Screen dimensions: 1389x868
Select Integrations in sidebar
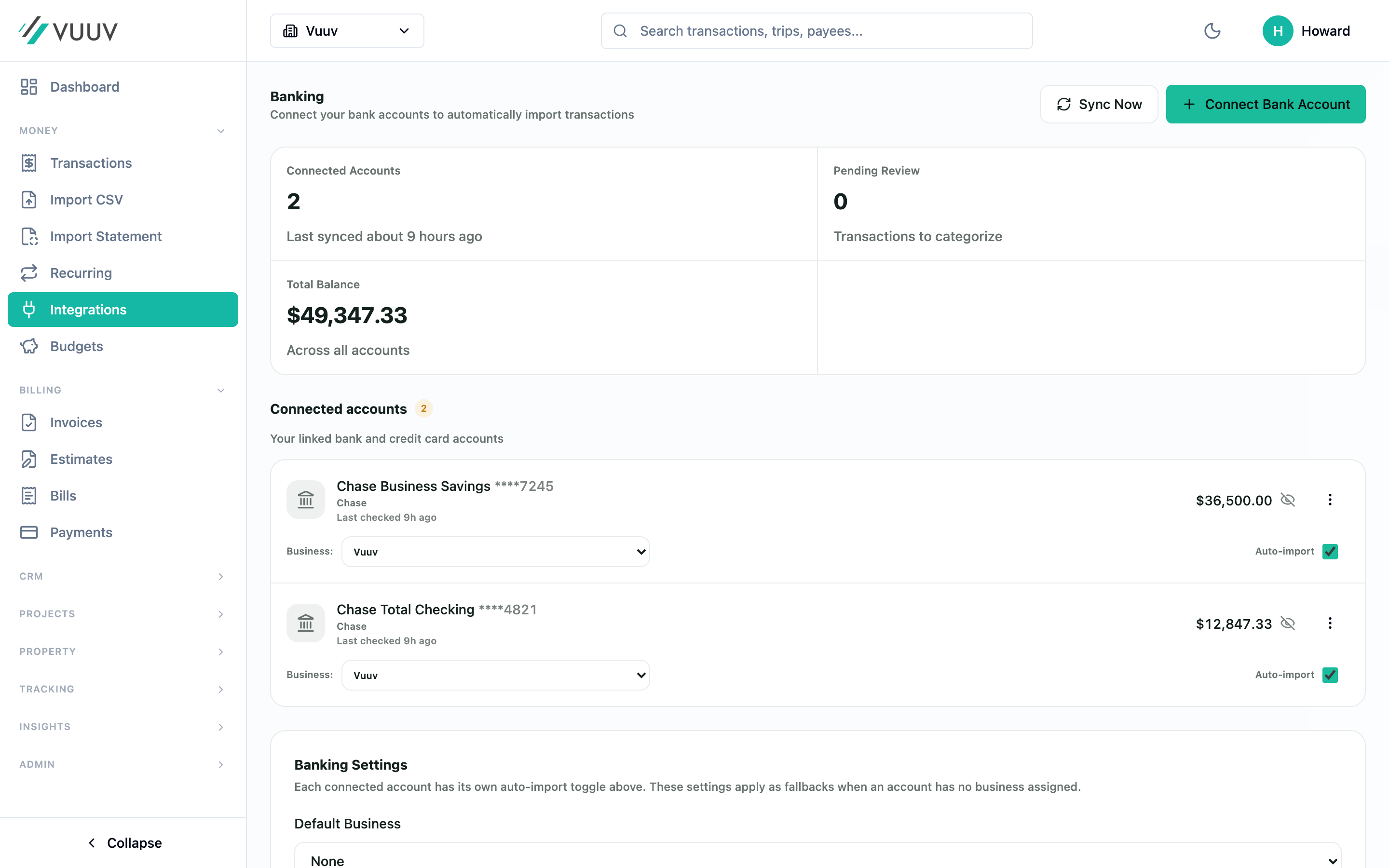click(x=123, y=310)
